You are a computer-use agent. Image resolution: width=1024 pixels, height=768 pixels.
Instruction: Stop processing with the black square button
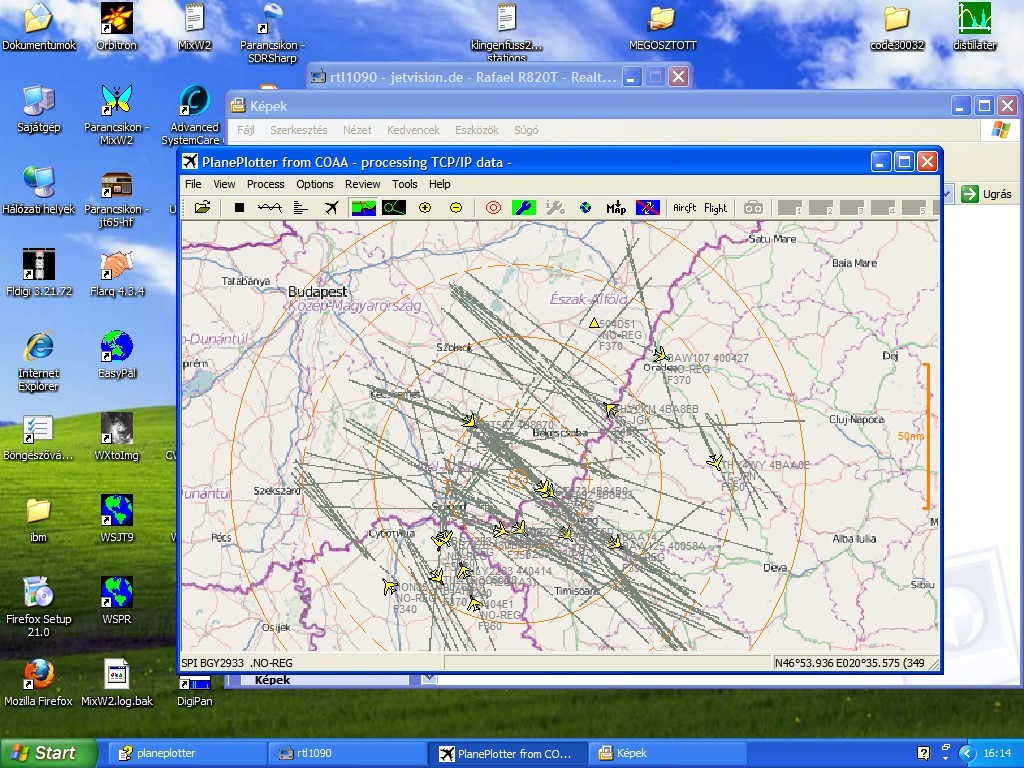click(x=239, y=208)
